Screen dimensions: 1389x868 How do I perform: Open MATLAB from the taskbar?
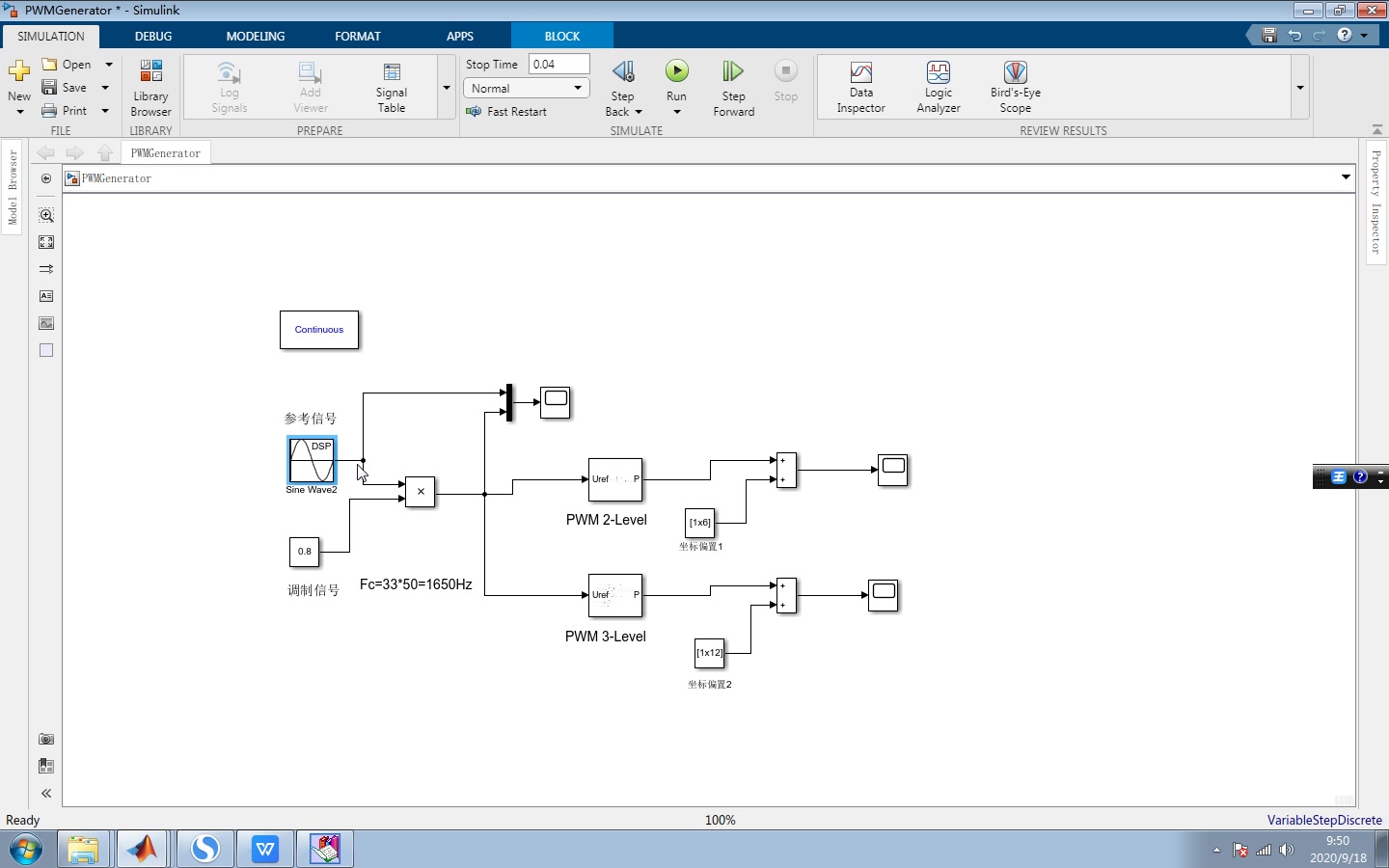pos(143,849)
